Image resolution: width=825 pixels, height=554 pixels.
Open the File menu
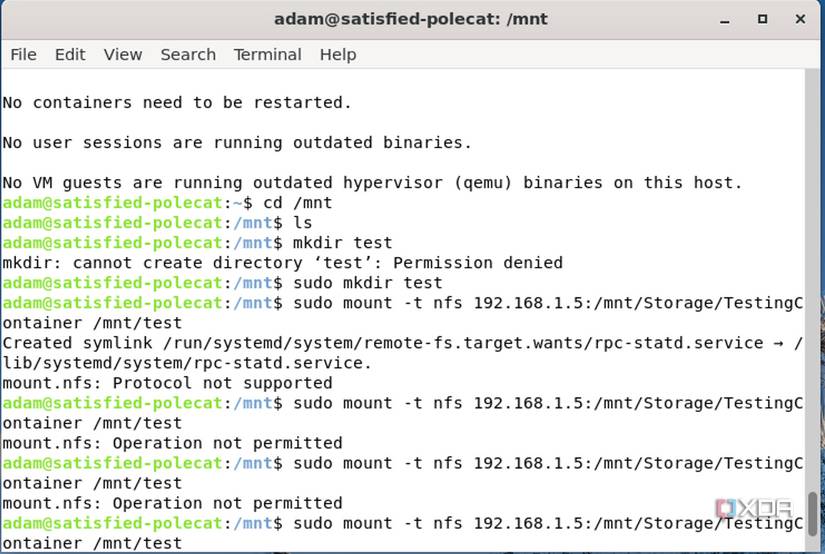[x=23, y=54]
